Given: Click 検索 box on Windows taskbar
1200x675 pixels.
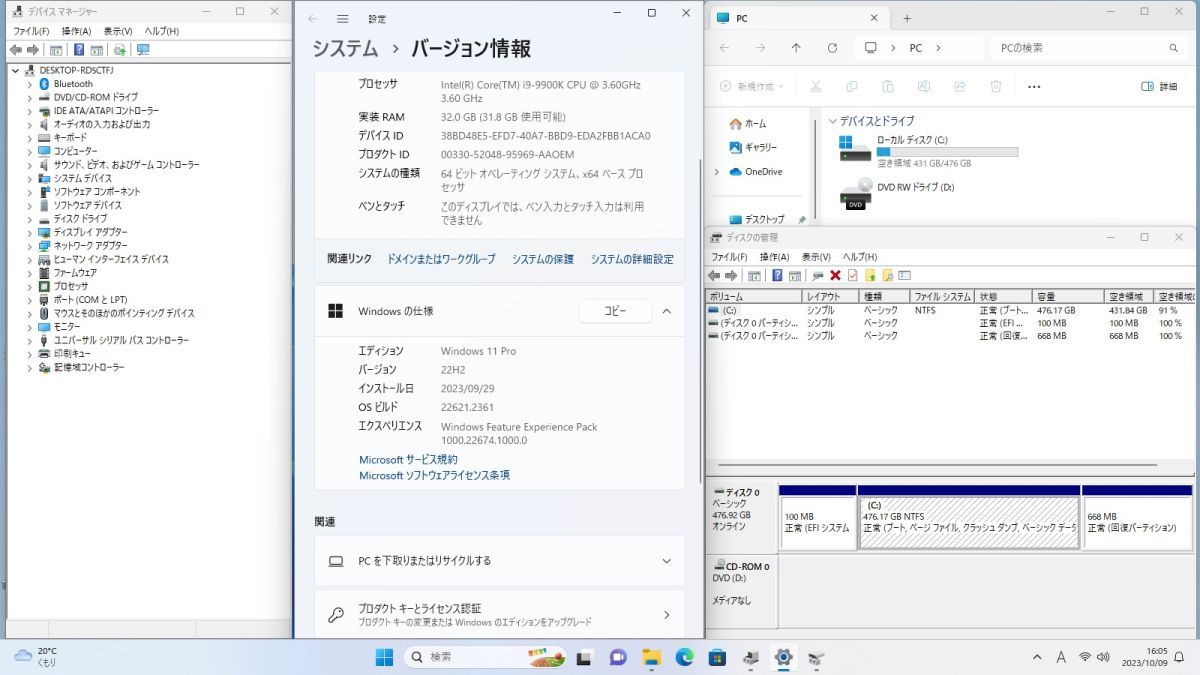Looking at the screenshot, I should coord(486,657).
